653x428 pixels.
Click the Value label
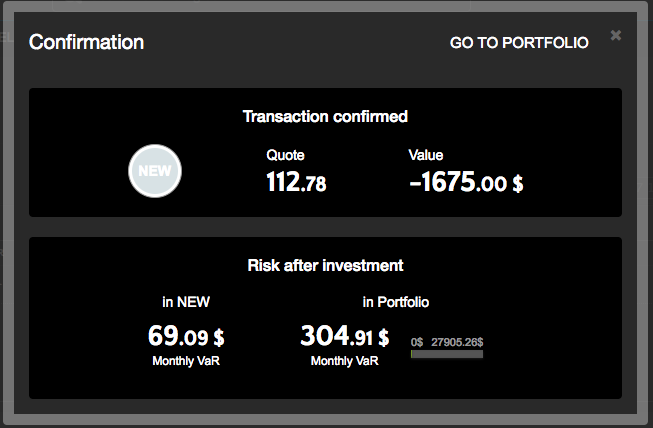426,155
